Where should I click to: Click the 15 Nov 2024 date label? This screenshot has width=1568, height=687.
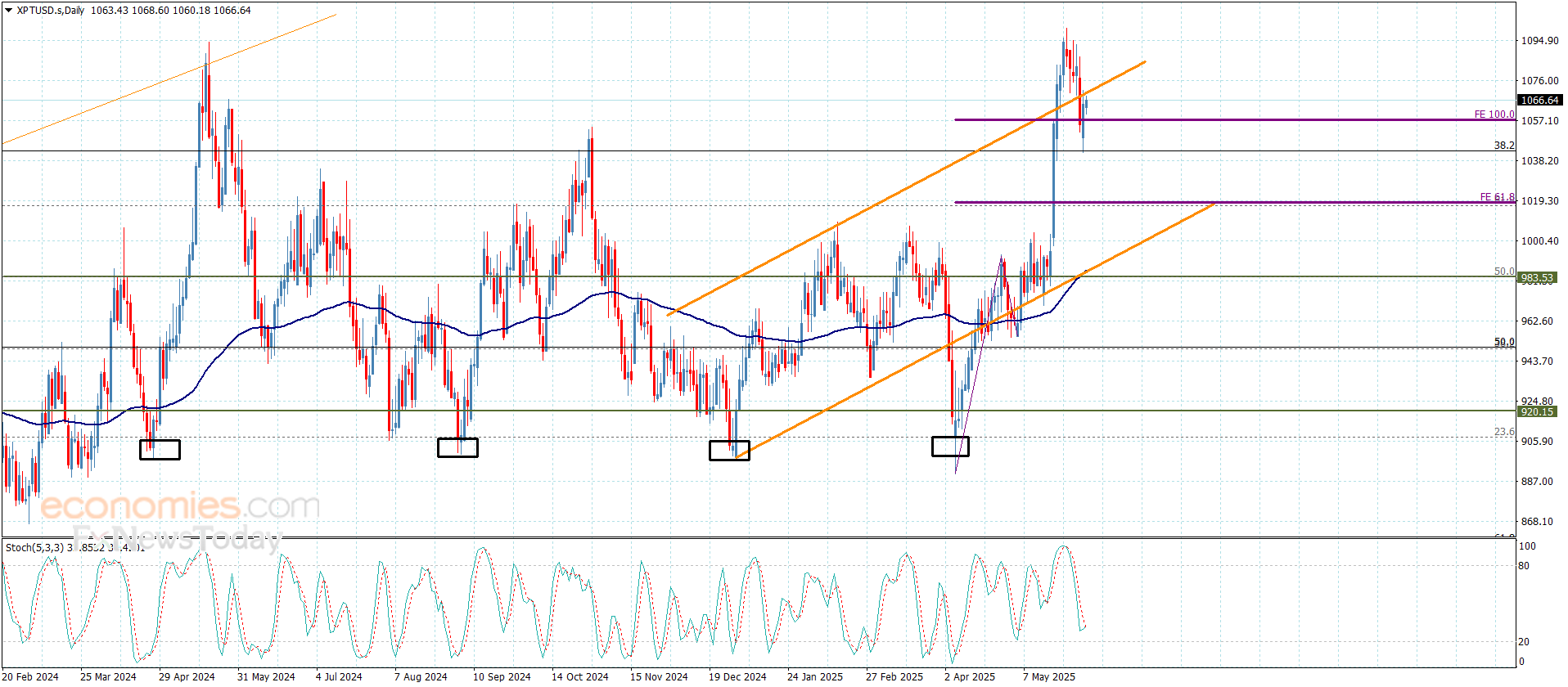(659, 677)
